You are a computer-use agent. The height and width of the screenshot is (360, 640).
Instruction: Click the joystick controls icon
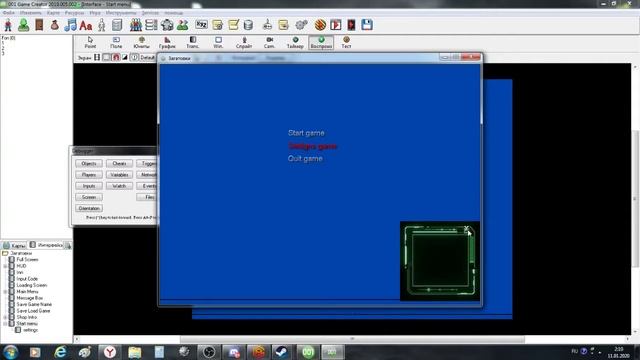pos(267,25)
